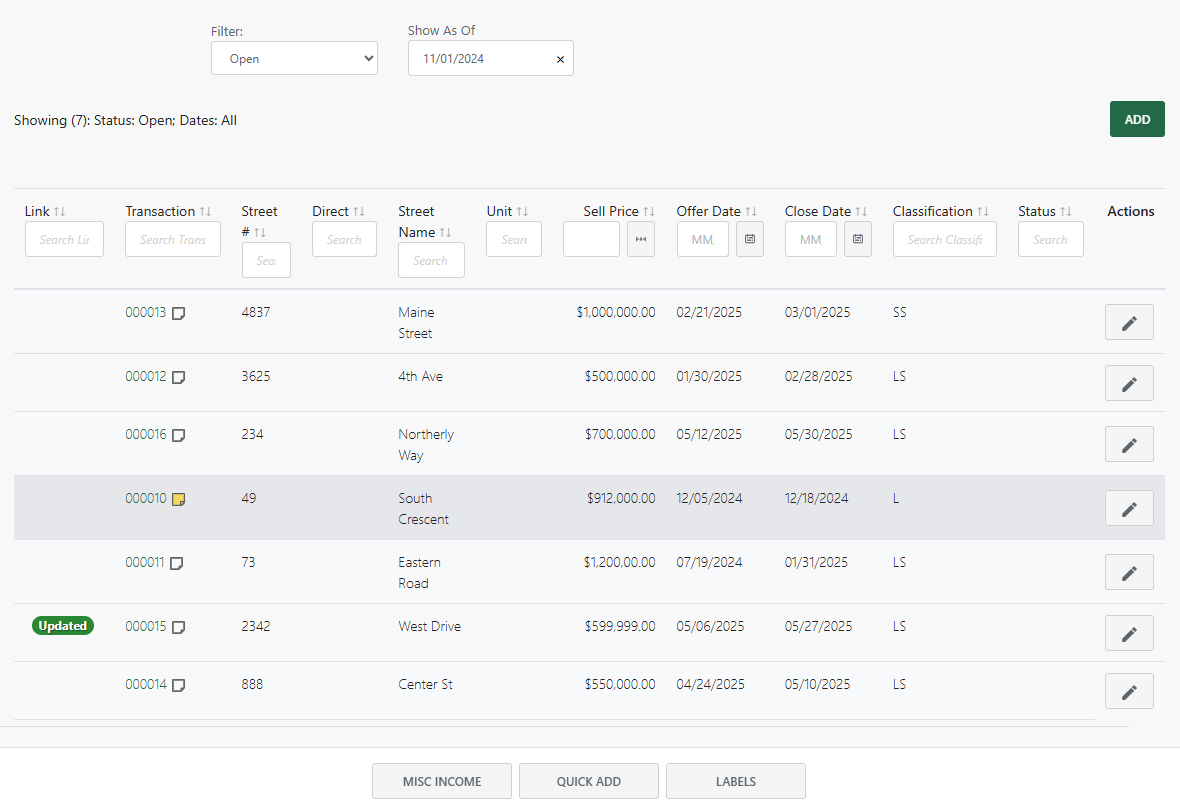The width and height of the screenshot is (1180, 806).
Task: Open MISC INCOME
Action: coord(441,781)
